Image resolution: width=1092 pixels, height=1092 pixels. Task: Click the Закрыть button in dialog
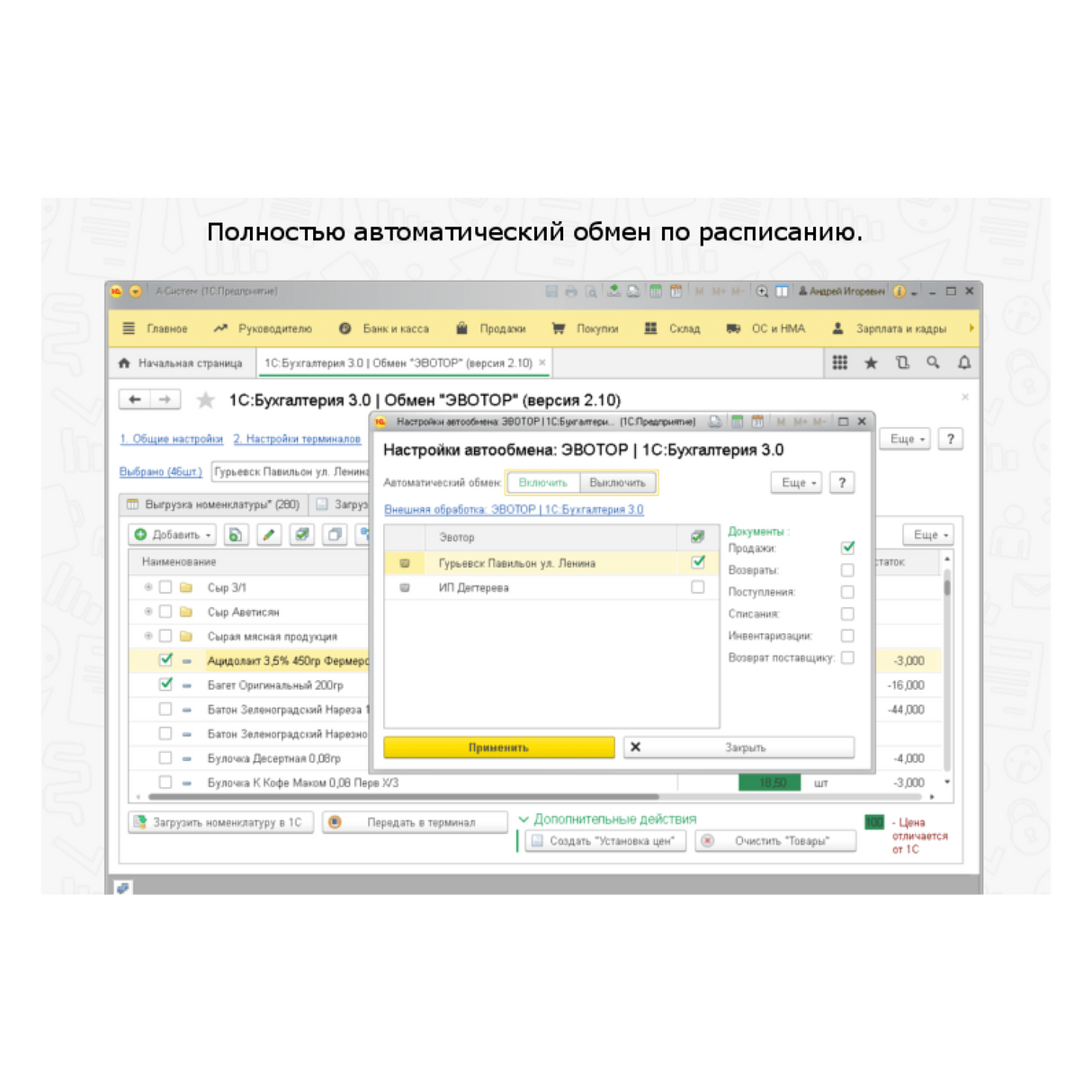pos(739,747)
